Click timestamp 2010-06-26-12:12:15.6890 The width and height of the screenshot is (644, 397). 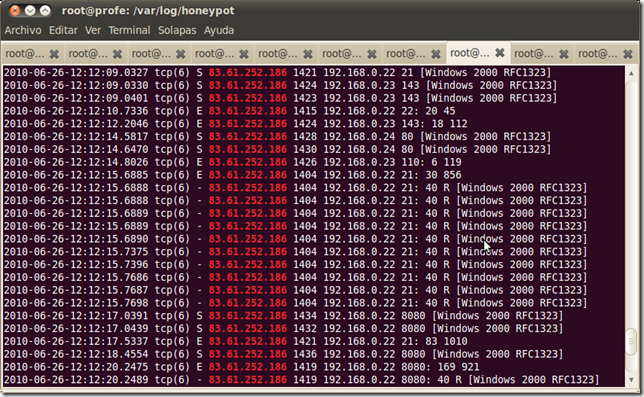click(76, 239)
